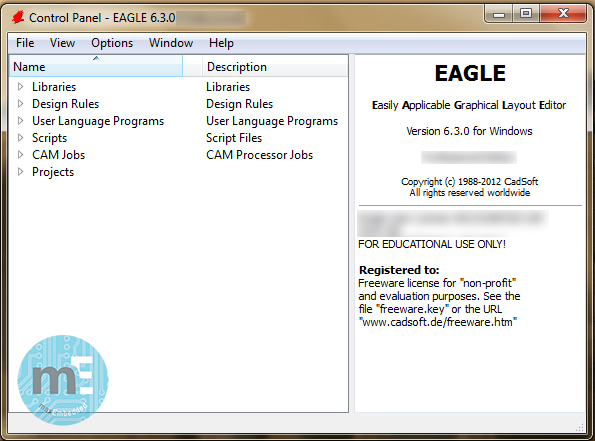This screenshot has width=595, height=441.
Task: Click the 'Version 6.3.0 for Windows' text
Action: point(469,131)
